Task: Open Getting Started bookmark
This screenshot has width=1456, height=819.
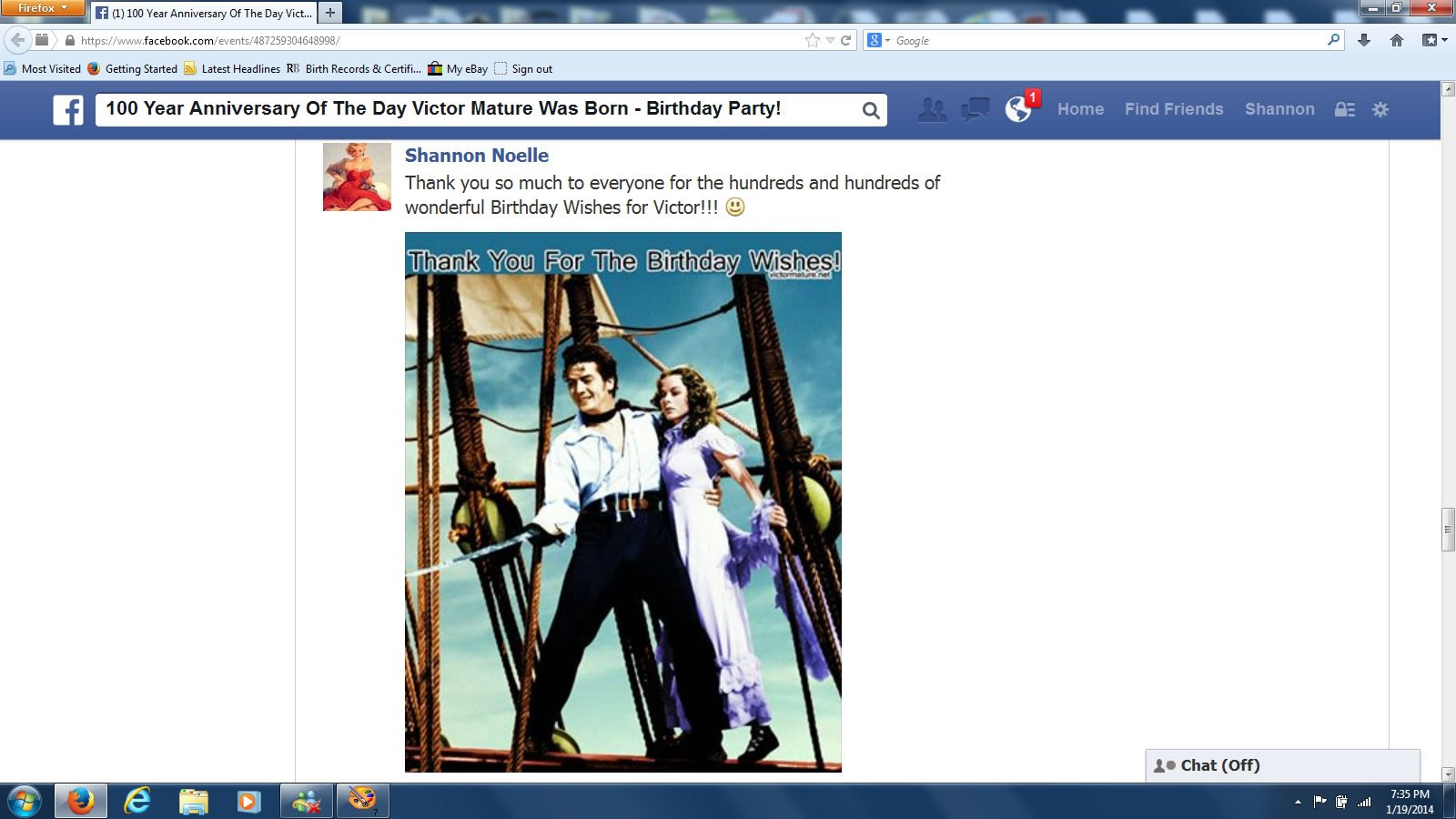Action: click(132, 68)
